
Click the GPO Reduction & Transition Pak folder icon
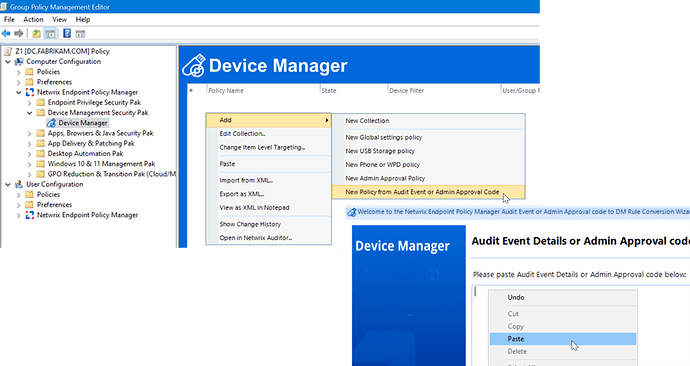click(x=40, y=174)
